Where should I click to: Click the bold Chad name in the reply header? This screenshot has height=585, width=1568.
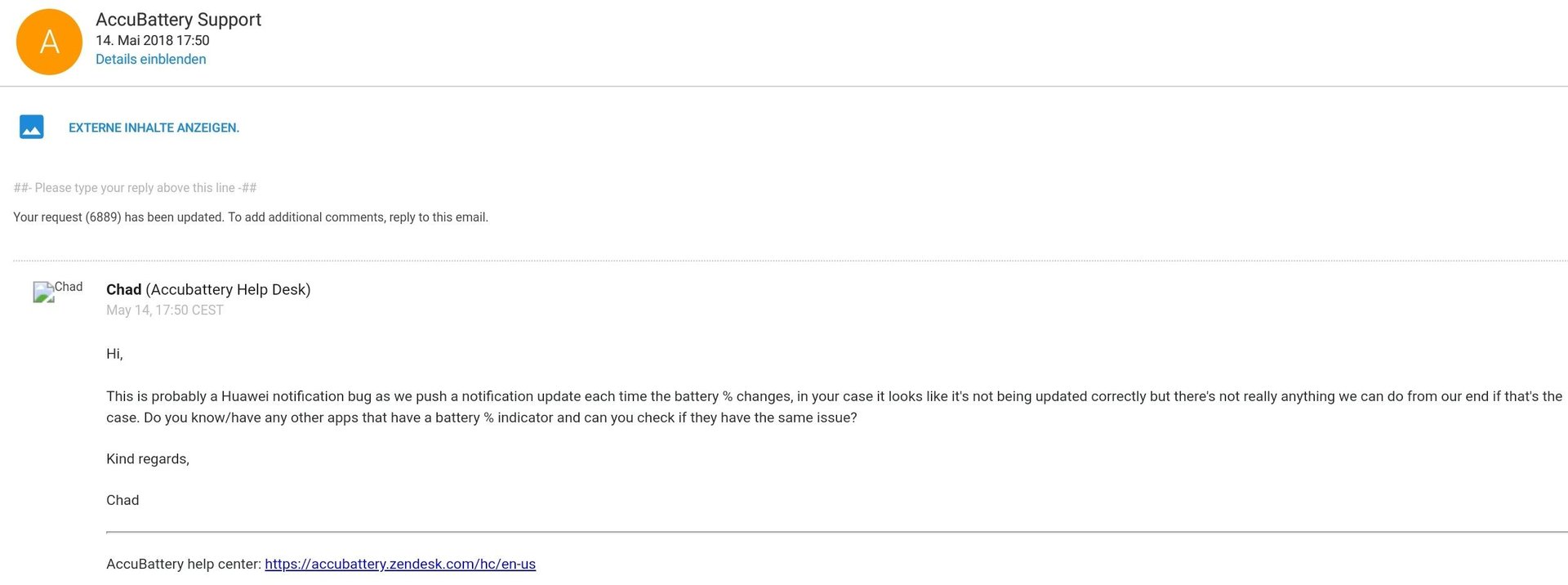tap(123, 289)
